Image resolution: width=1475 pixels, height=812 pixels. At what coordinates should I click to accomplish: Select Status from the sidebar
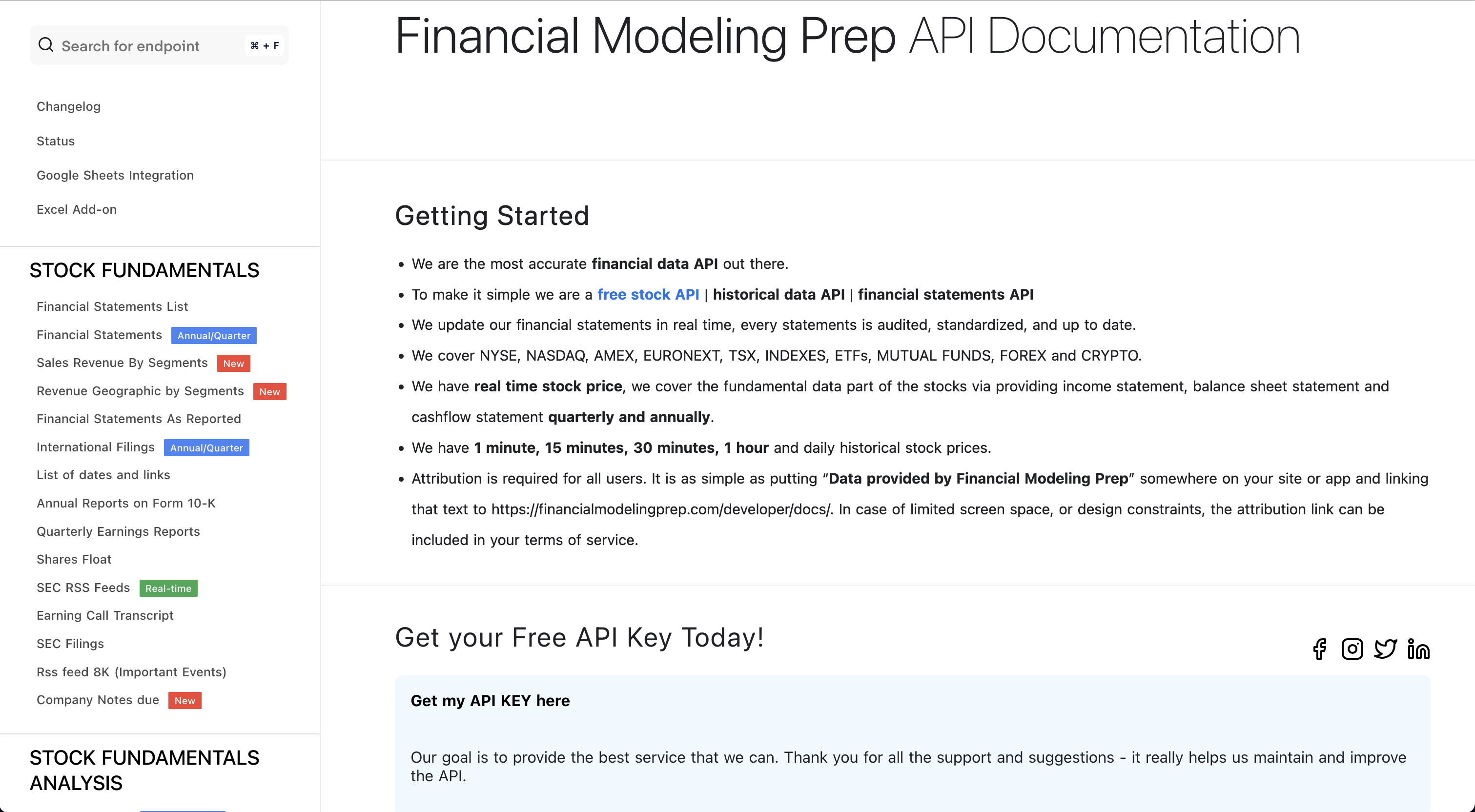tap(56, 141)
